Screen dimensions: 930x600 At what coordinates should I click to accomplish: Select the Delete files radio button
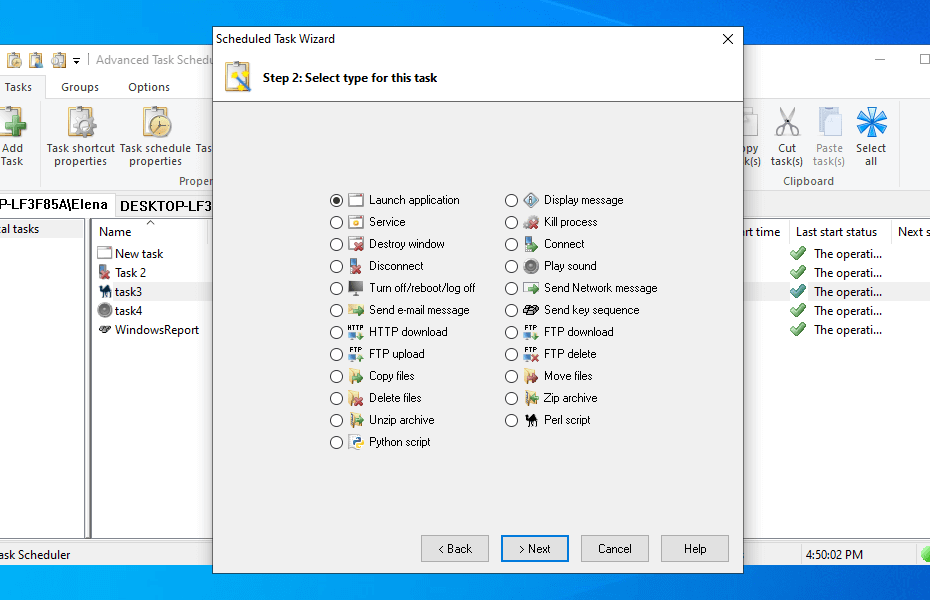pyautogui.click(x=336, y=398)
